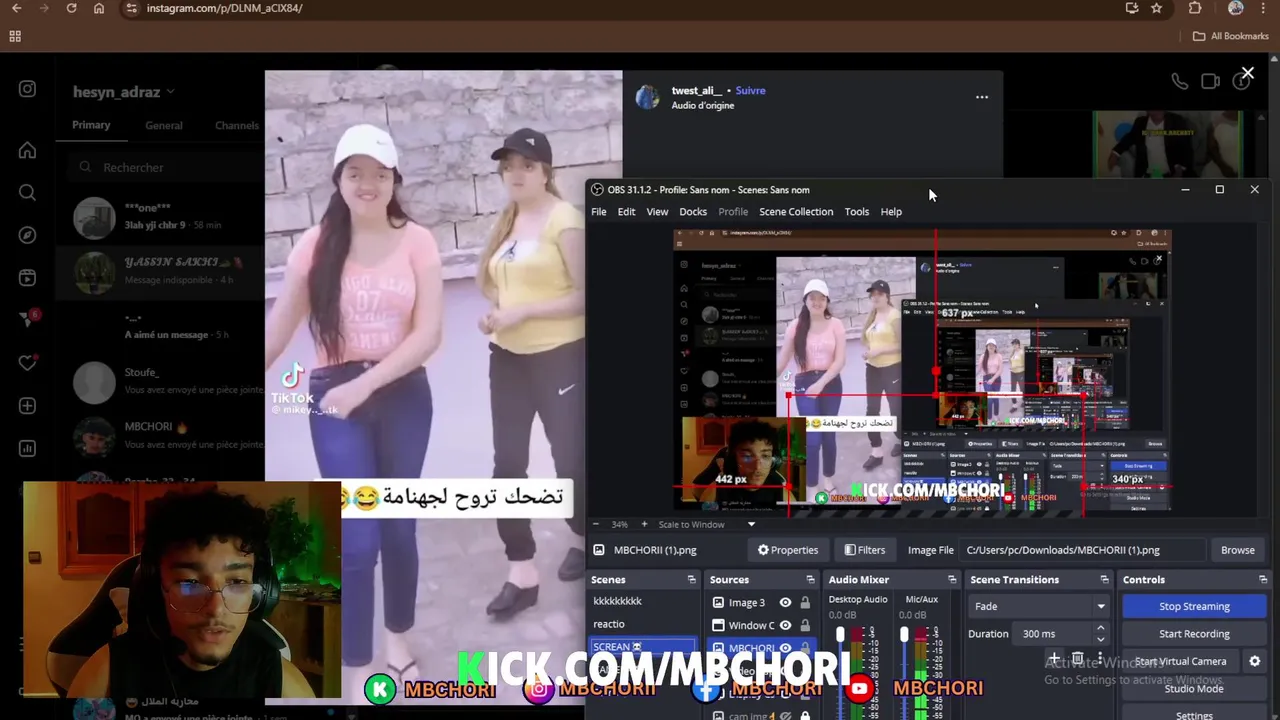1280x720 pixels.
Task: Click the Create plus icon in sidebar
Action: pyautogui.click(x=27, y=406)
